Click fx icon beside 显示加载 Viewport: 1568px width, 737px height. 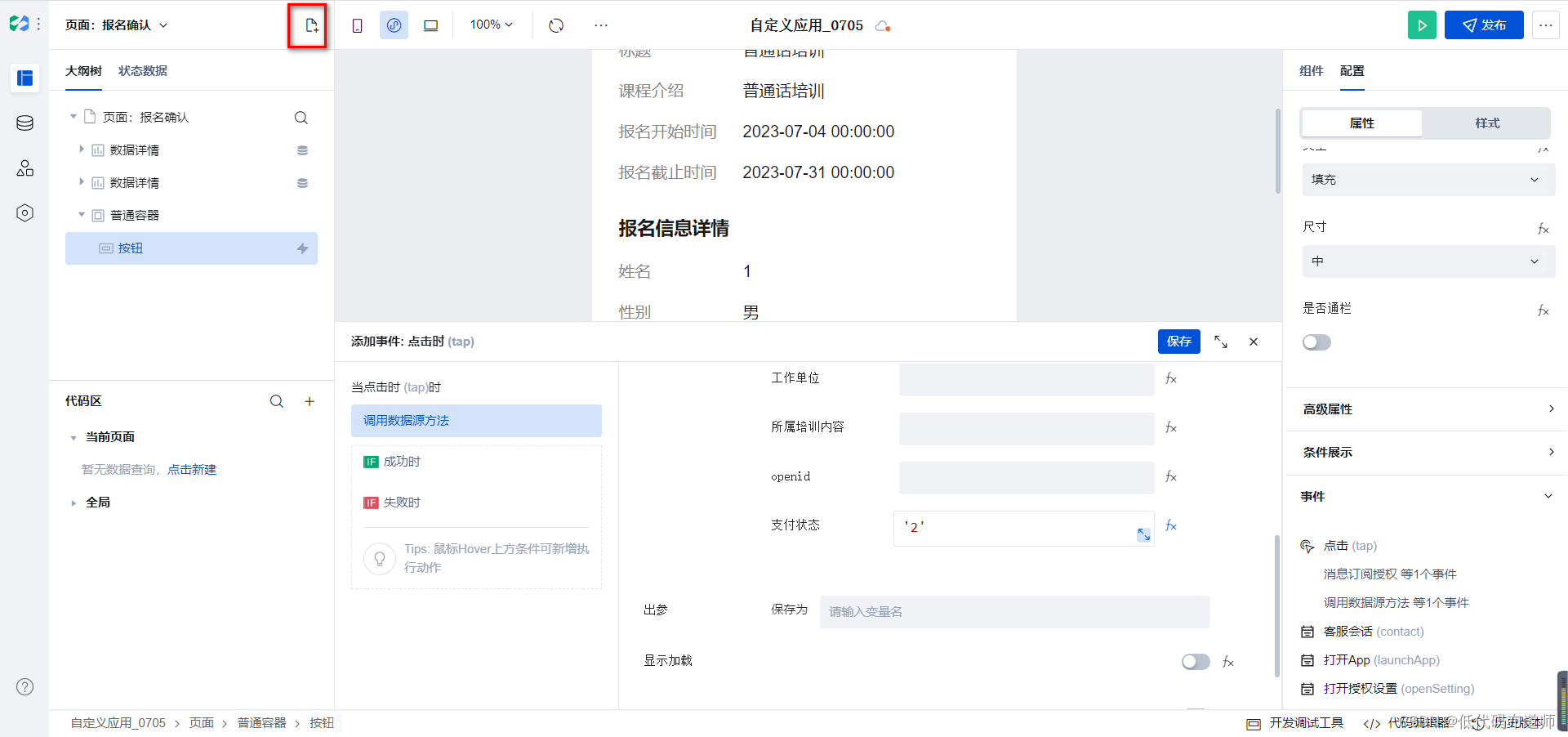1228,662
